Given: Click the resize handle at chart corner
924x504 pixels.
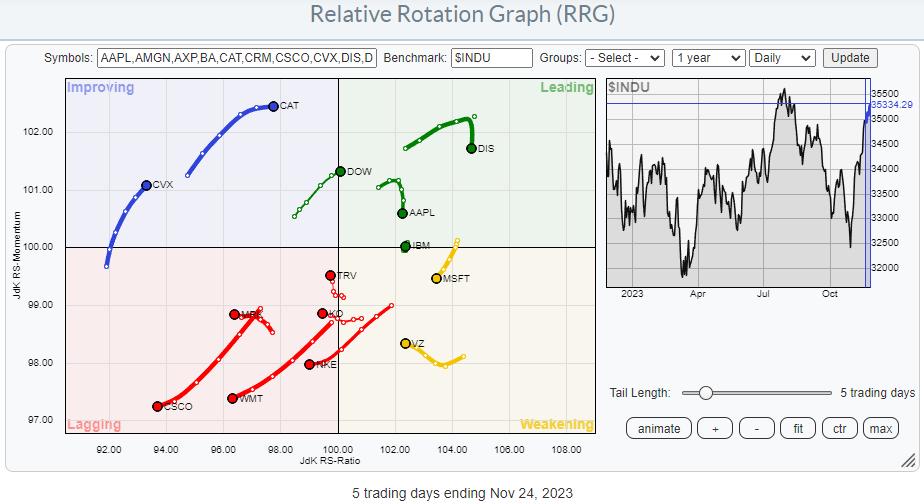Looking at the screenshot, I should point(907,461).
